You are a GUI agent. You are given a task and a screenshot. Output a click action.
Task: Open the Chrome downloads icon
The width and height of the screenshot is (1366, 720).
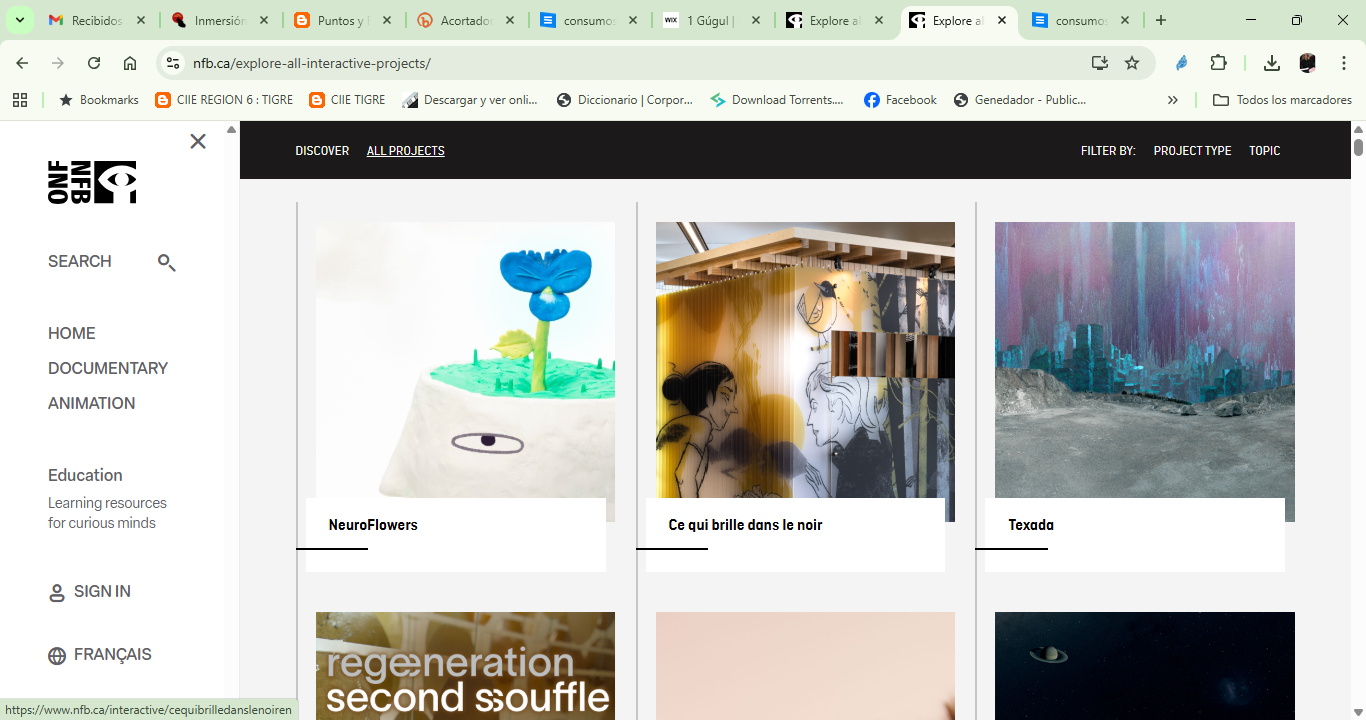point(1271,62)
